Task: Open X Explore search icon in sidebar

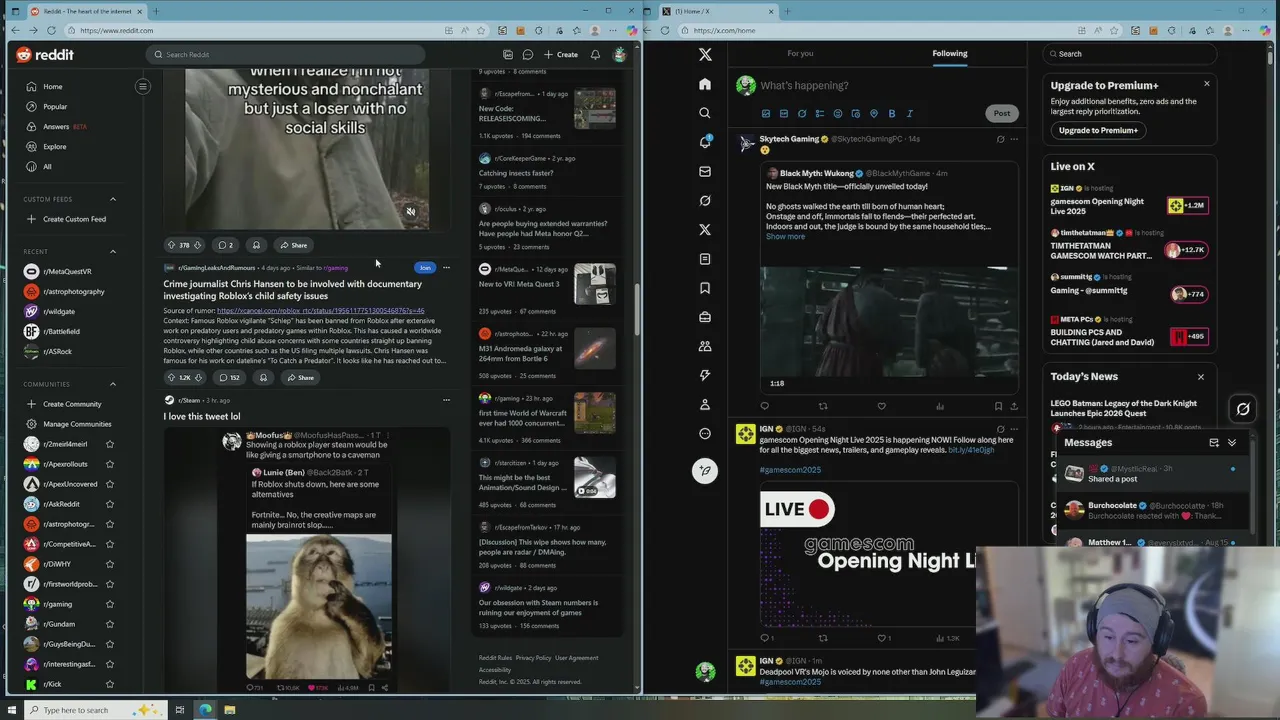Action: tap(705, 113)
